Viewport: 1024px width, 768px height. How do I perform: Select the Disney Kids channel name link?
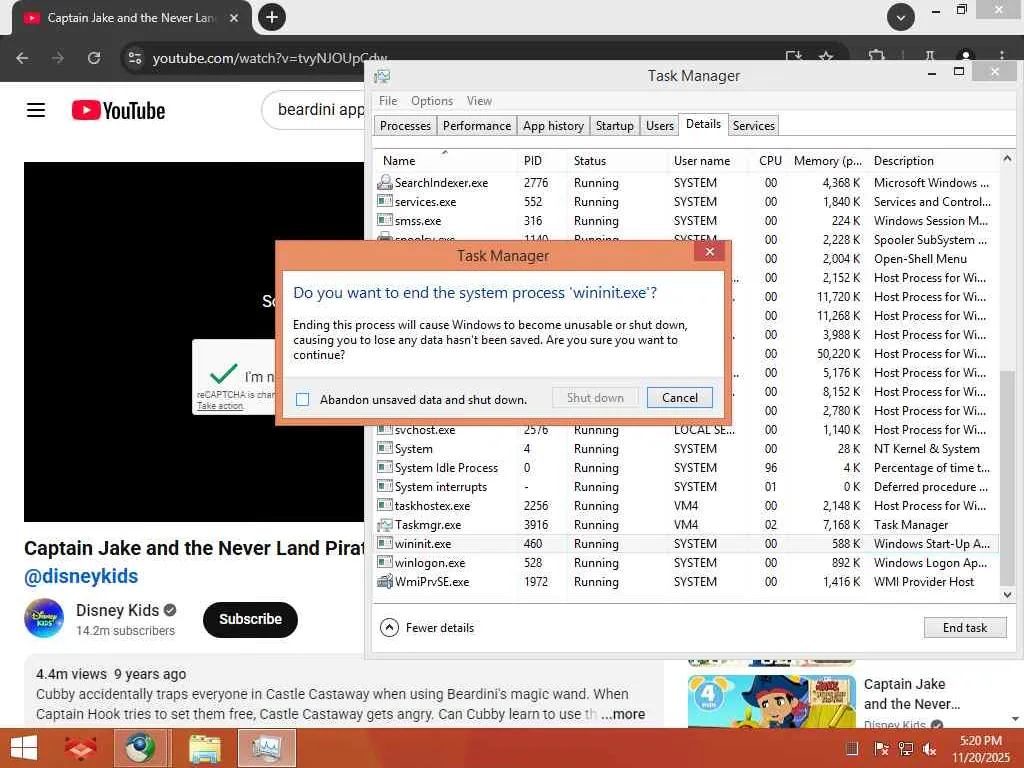[118, 610]
